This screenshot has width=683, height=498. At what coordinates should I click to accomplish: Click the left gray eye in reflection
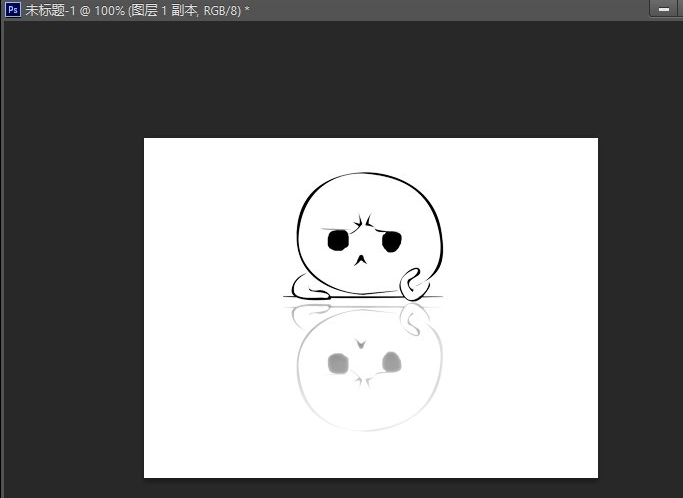pyautogui.click(x=338, y=361)
